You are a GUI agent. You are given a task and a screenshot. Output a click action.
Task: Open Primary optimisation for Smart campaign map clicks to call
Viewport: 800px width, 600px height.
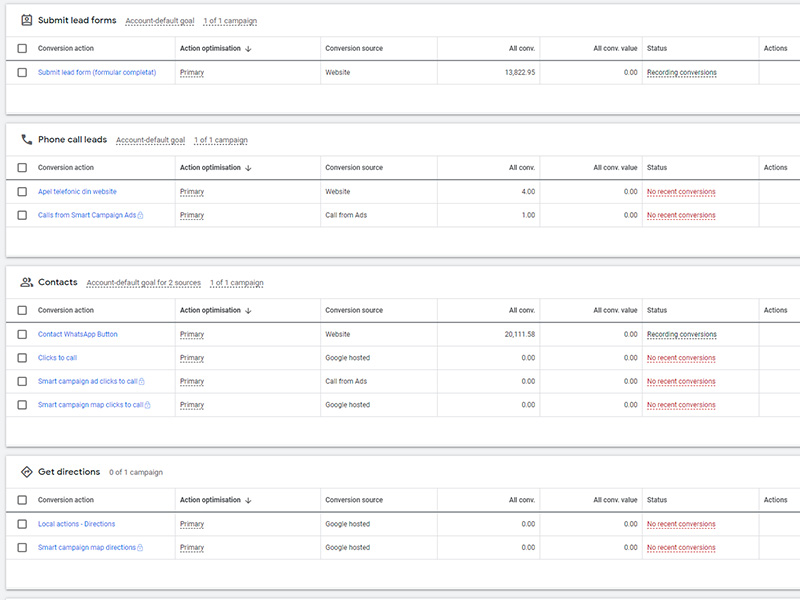click(192, 405)
